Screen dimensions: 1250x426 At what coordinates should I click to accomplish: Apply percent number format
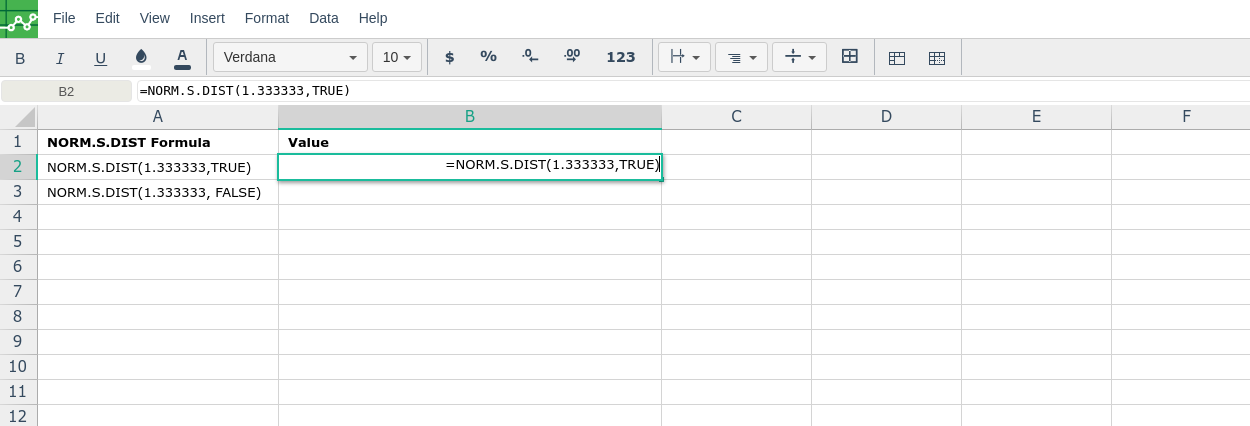coord(489,57)
